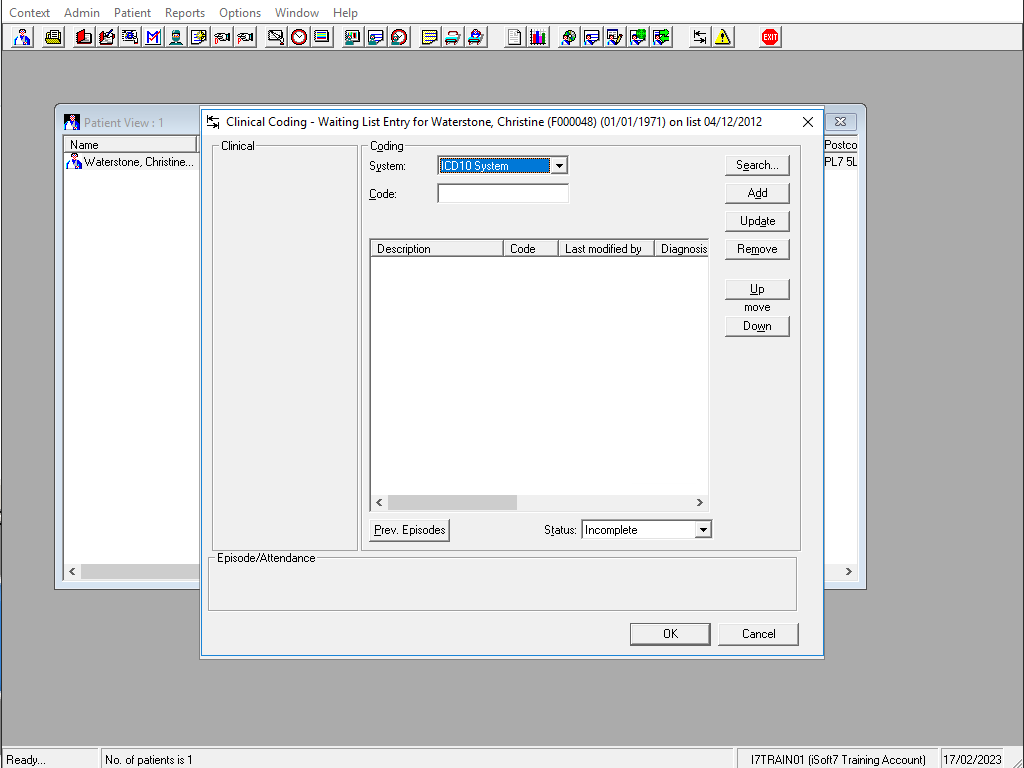Click the red open-book toolbar icon
The image size is (1024, 768).
pyautogui.click(x=84, y=37)
